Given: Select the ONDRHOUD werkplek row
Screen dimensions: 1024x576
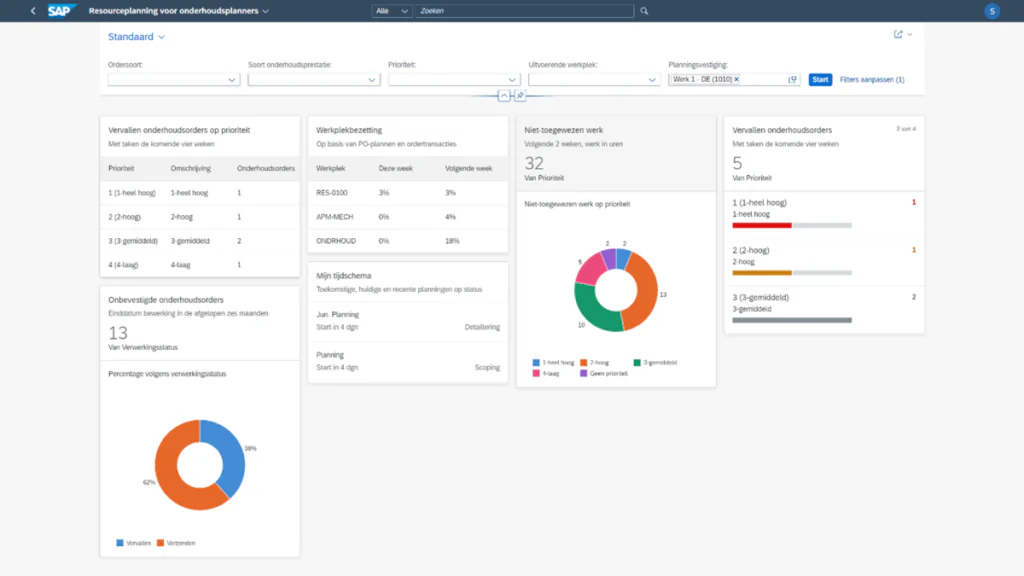Looking at the screenshot, I should click(408, 241).
